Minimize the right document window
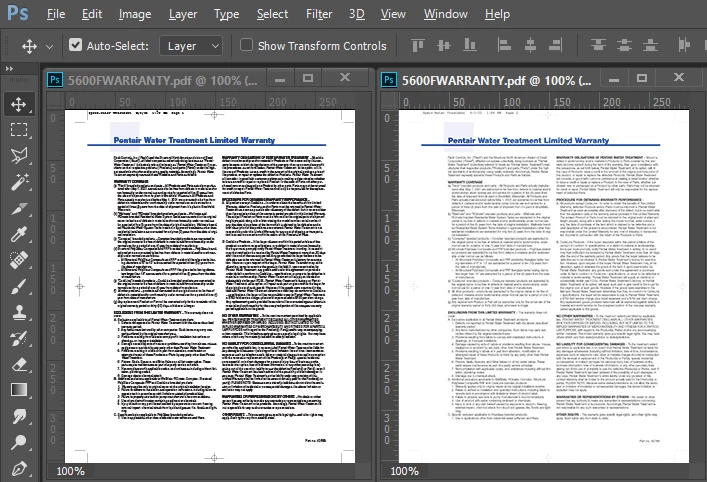This screenshot has width=707, height=482. [614, 79]
